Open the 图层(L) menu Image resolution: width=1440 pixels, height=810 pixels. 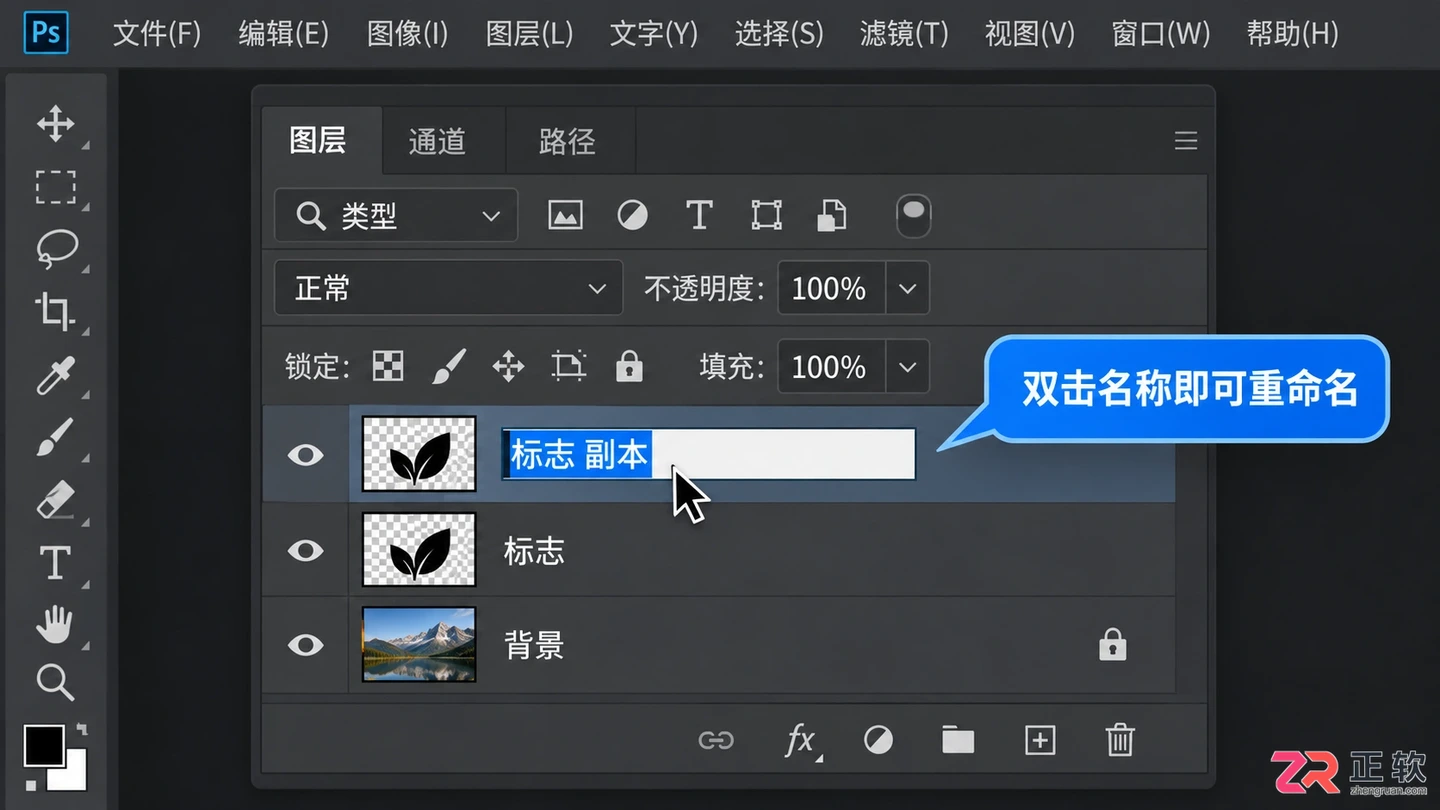click(529, 34)
